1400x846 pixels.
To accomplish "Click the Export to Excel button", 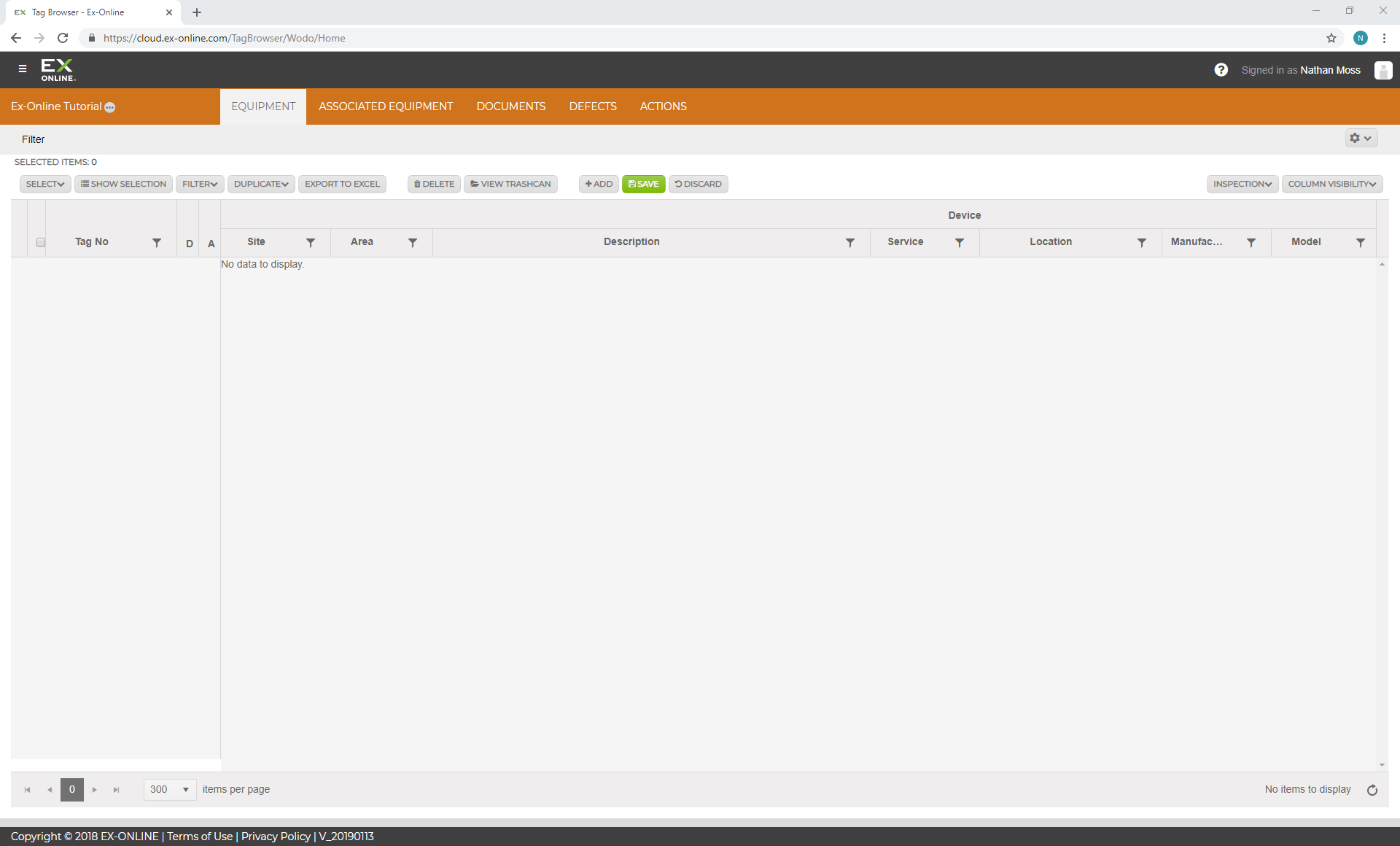I will [342, 184].
